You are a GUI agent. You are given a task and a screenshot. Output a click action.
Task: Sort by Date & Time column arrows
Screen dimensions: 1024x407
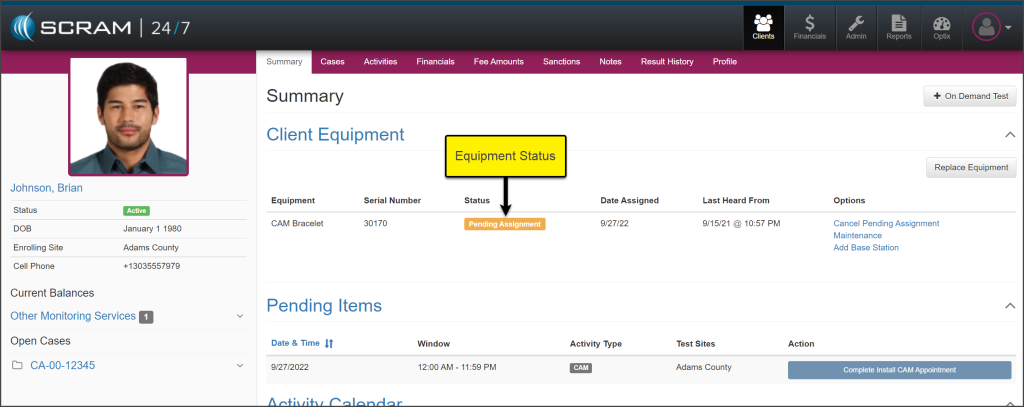329,344
